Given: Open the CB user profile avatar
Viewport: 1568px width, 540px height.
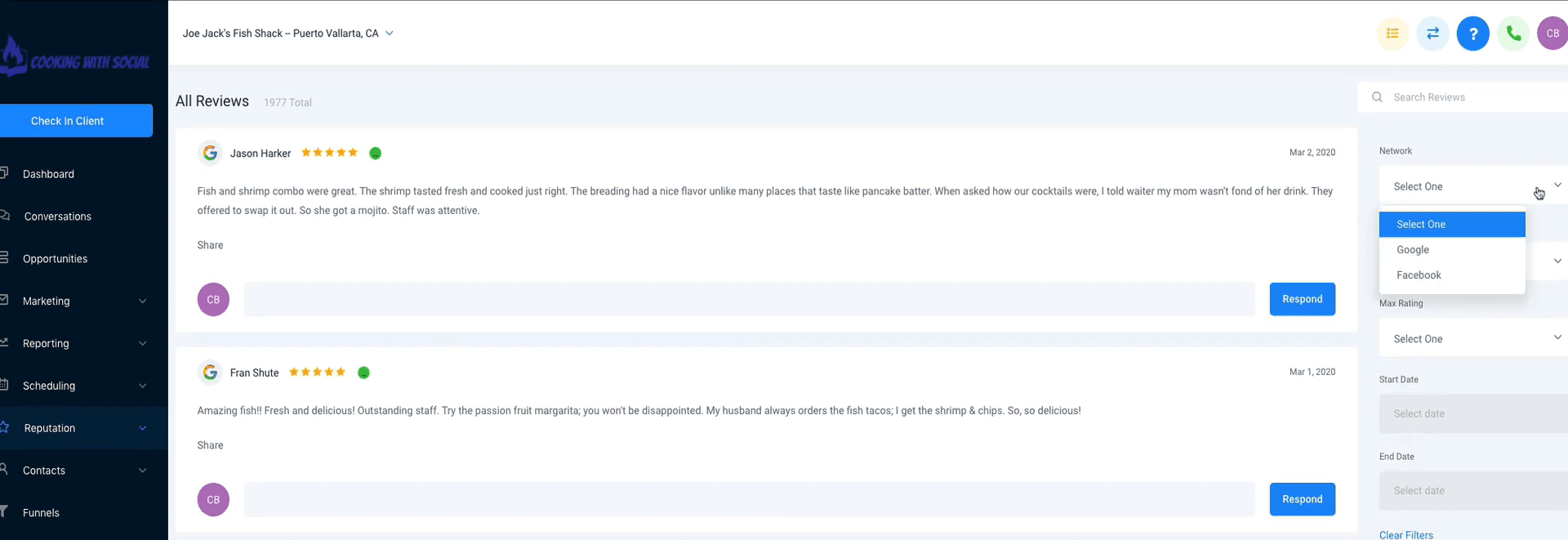Looking at the screenshot, I should click(x=1552, y=33).
